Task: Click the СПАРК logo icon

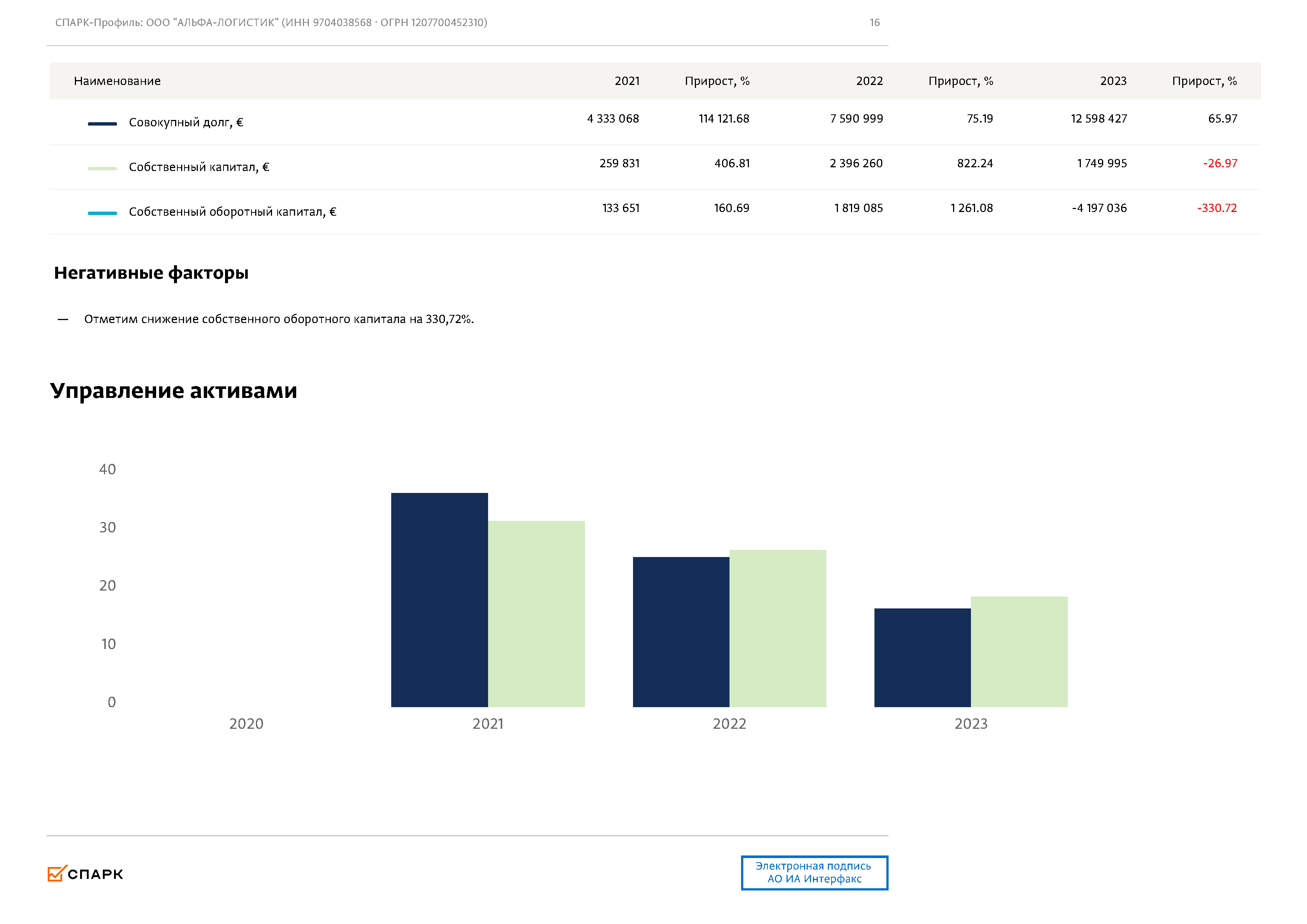Action: 56,873
